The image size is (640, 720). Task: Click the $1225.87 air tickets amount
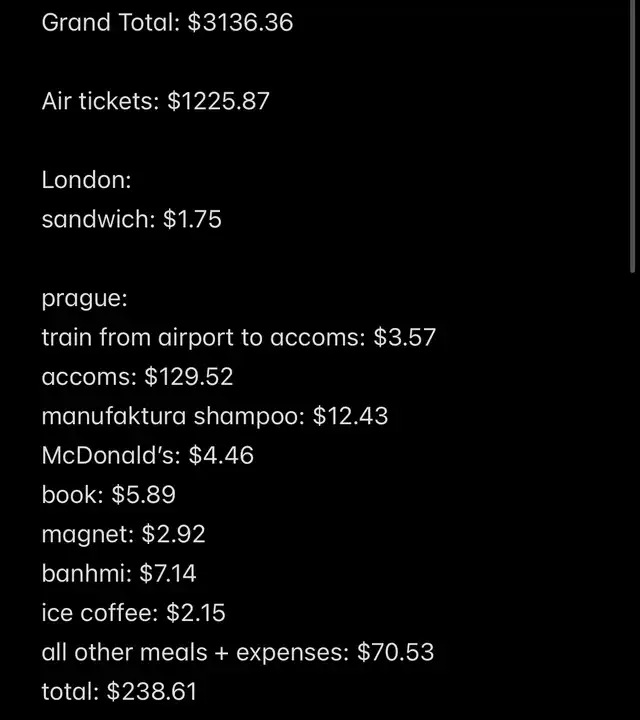[218, 101]
